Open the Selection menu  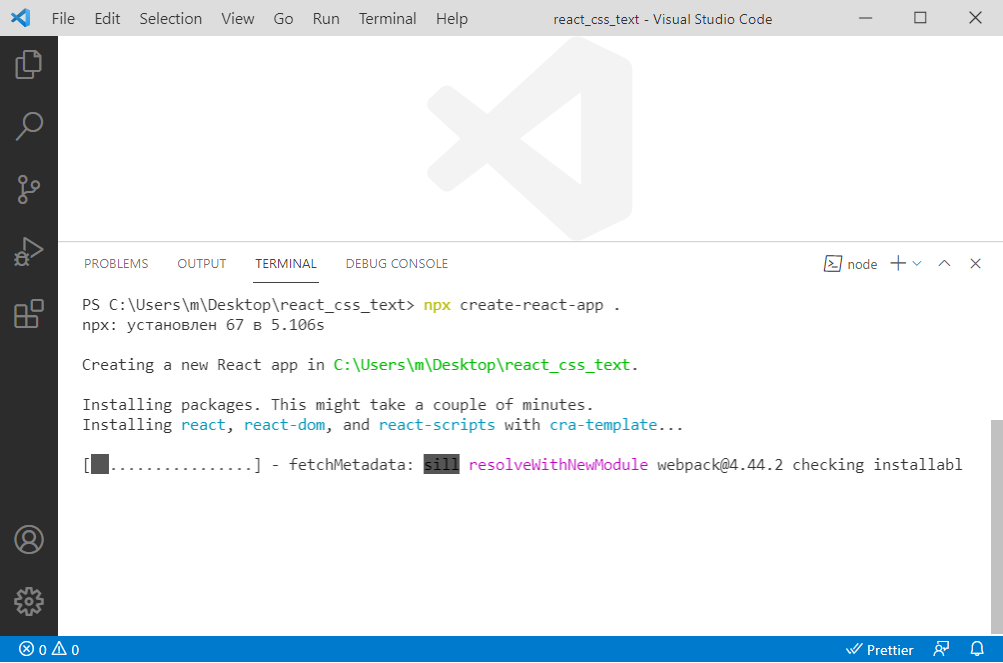coord(170,19)
